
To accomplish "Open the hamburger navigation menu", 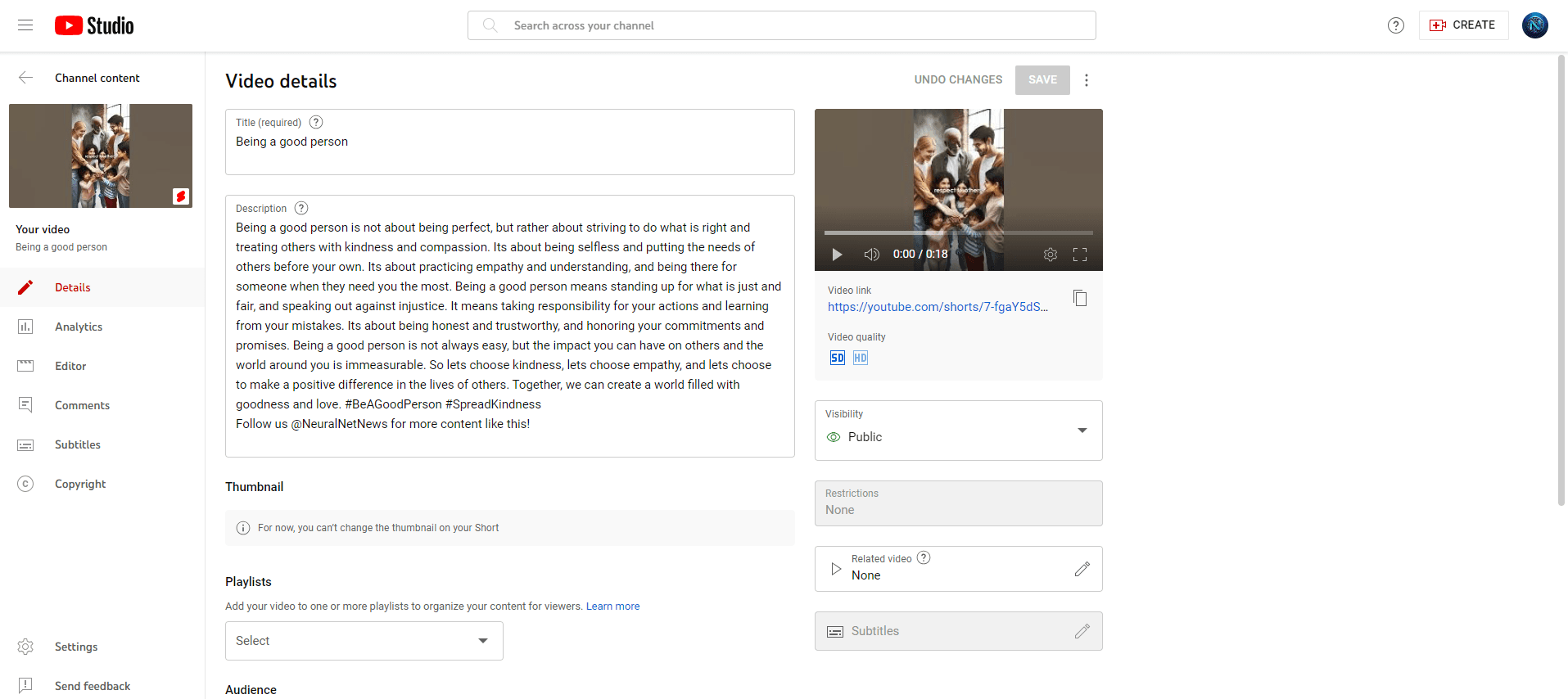I will [x=25, y=25].
